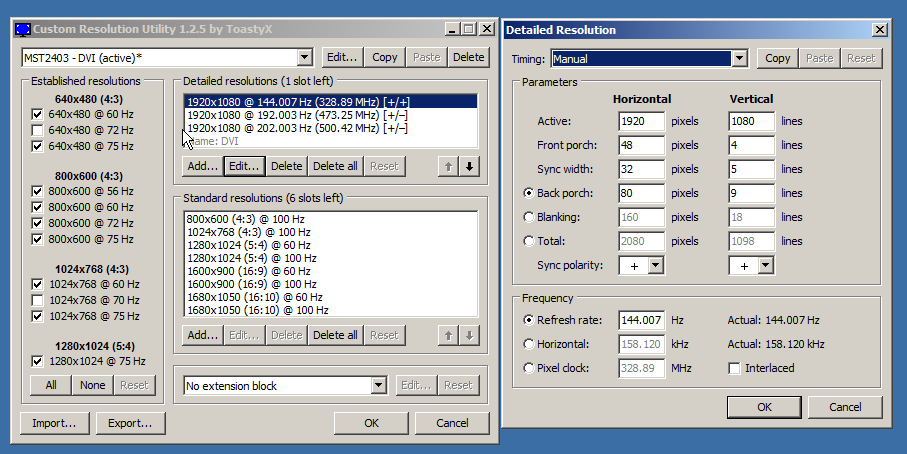Enable the 640x480 @ 72 Hz checkbox
Image resolution: width=907 pixels, height=454 pixels.
click(x=37, y=130)
